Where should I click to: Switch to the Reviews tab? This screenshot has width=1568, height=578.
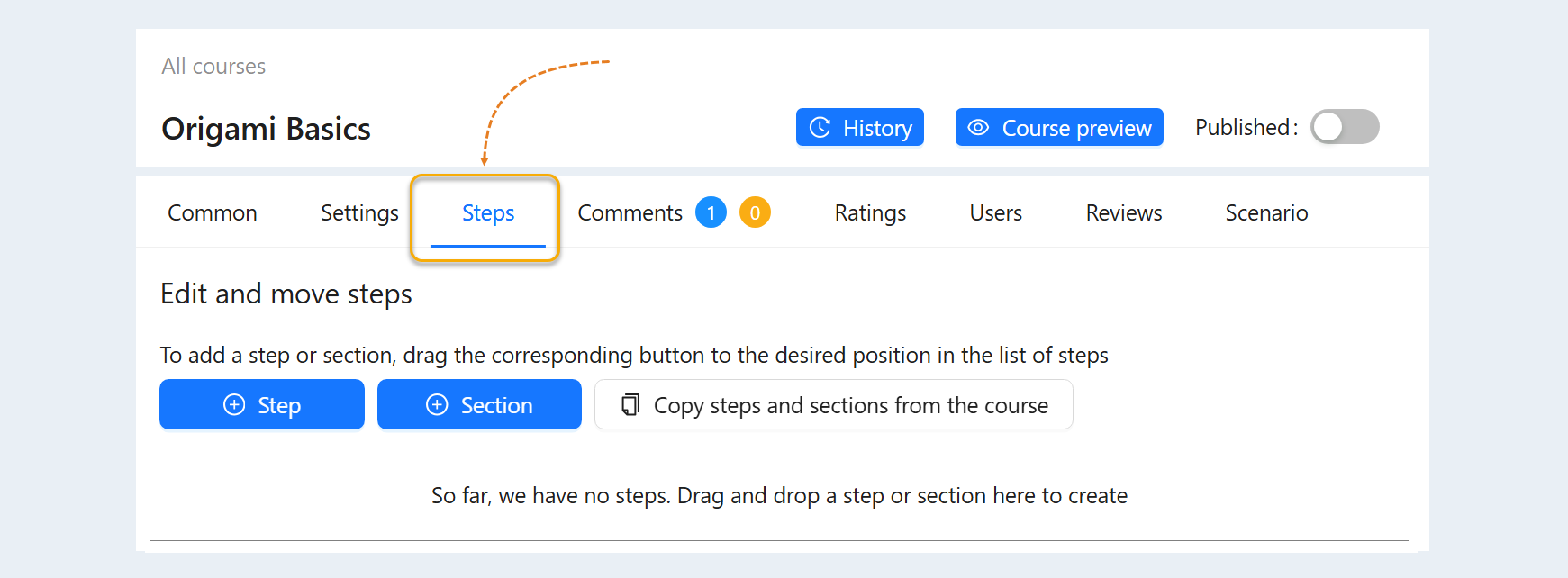pyautogui.click(x=1124, y=213)
